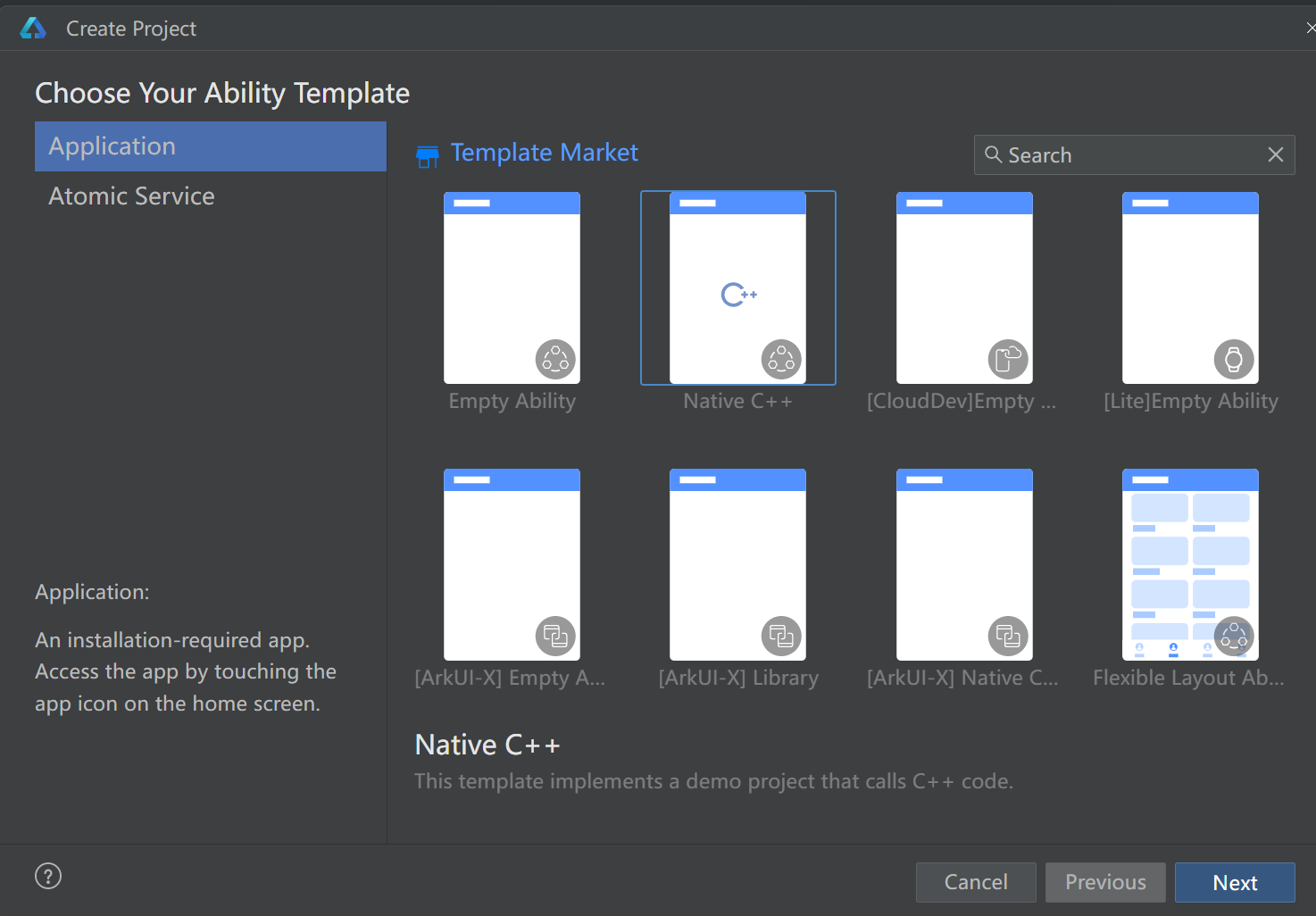
Task: Click the watch badge on [Lite]Empty Ability template
Action: click(1233, 358)
